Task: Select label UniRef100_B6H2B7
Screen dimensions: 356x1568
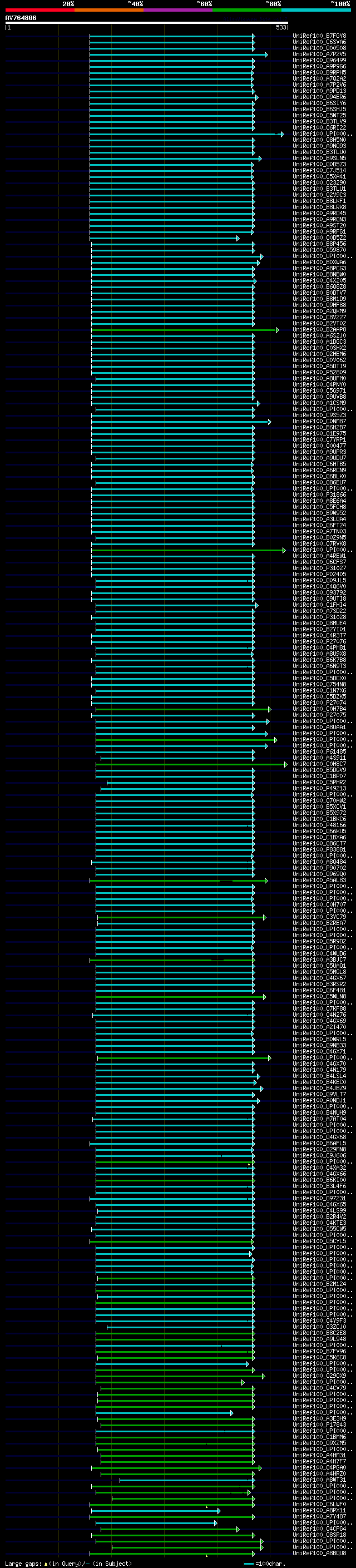Action: coord(319,427)
